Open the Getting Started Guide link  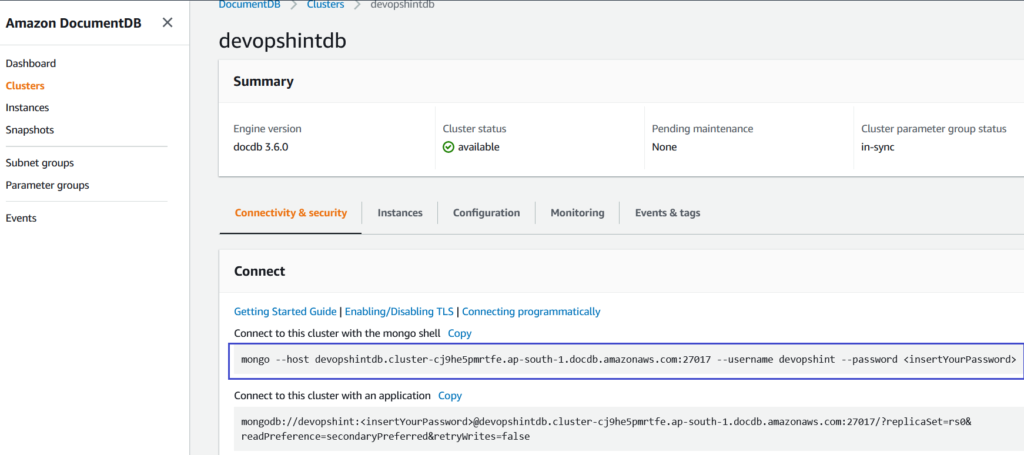pyautogui.click(x=285, y=311)
